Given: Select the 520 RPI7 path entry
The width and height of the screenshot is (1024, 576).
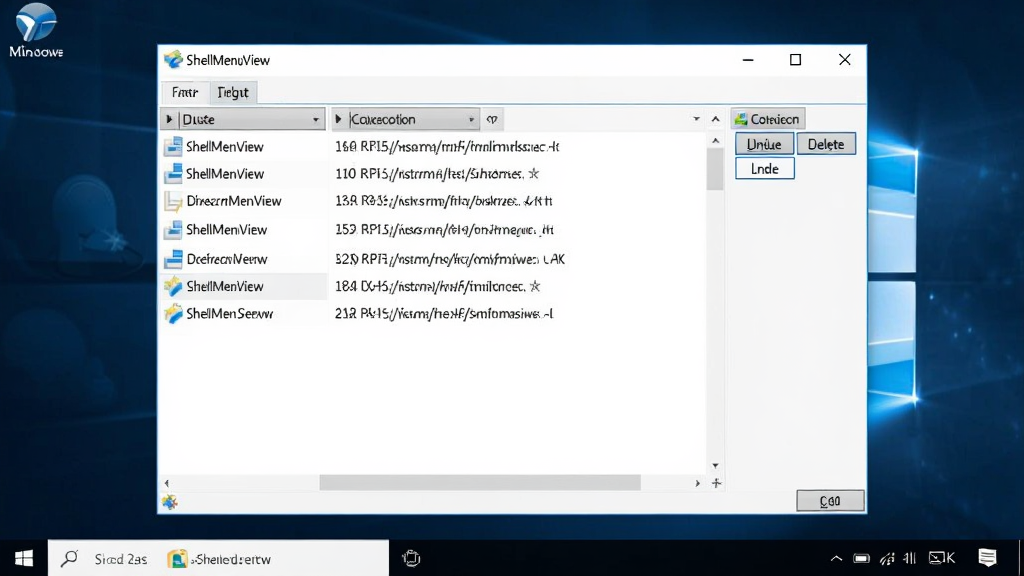Looking at the screenshot, I should [449, 259].
